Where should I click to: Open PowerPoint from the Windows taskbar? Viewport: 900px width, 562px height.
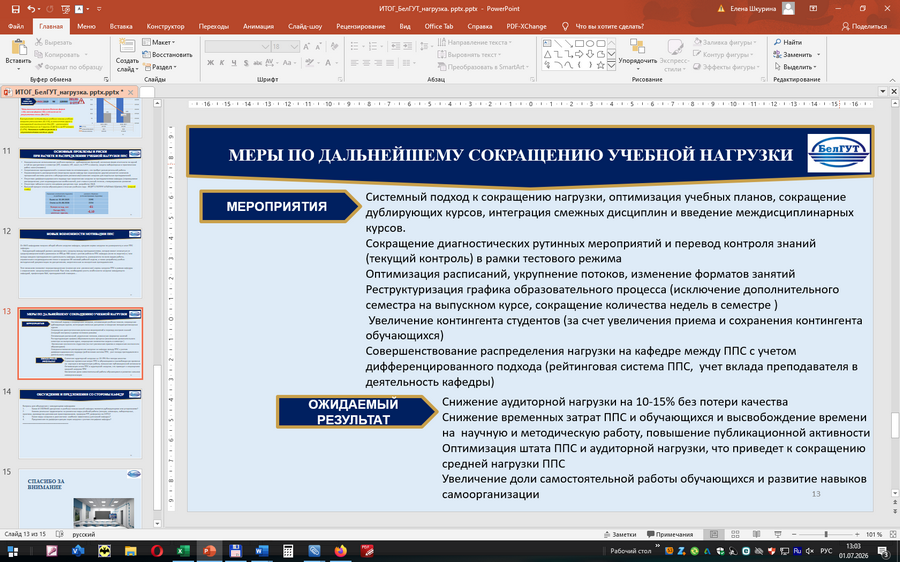pyautogui.click(x=209, y=551)
